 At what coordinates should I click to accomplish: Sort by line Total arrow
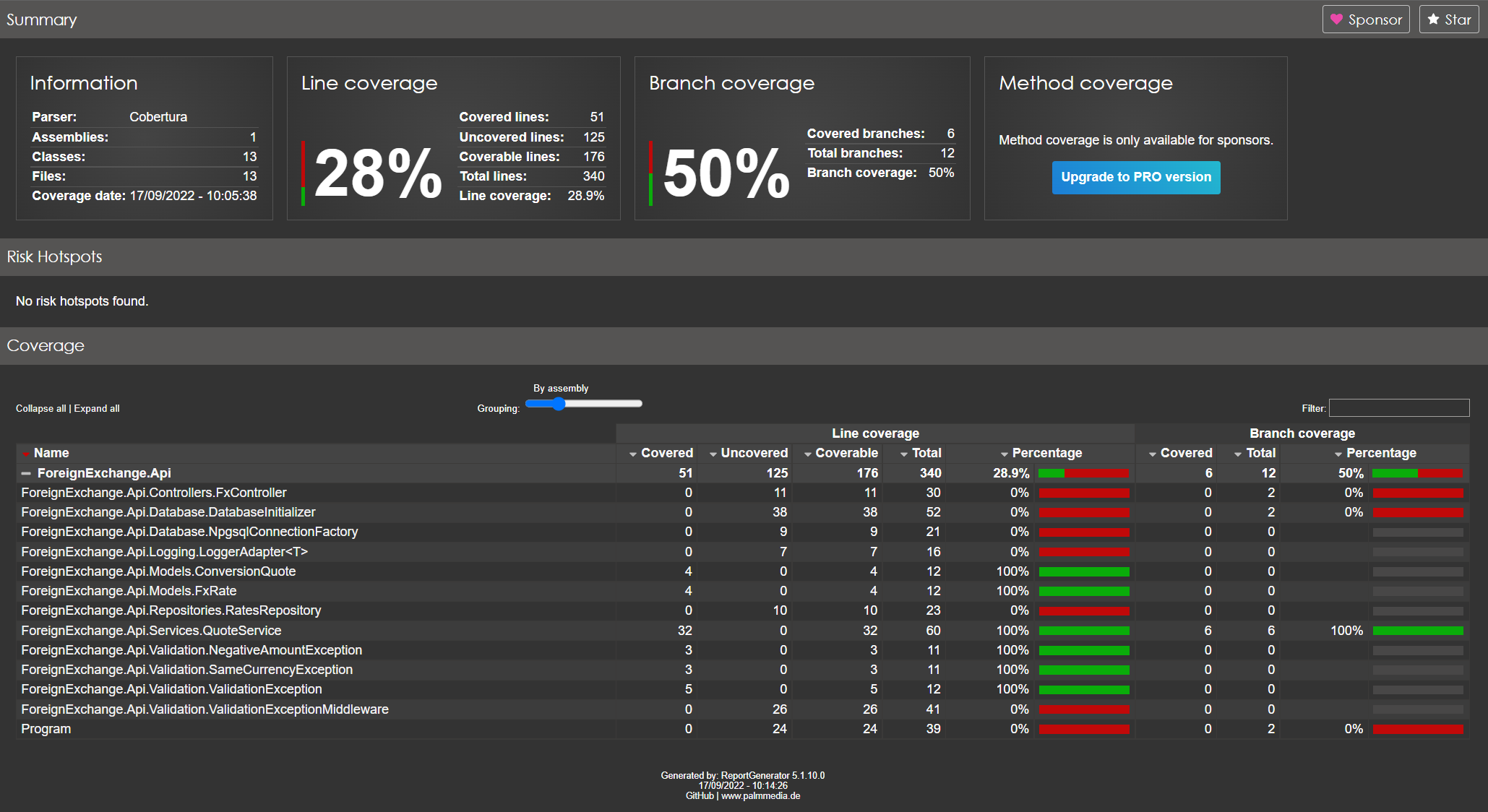click(x=904, y=454)
